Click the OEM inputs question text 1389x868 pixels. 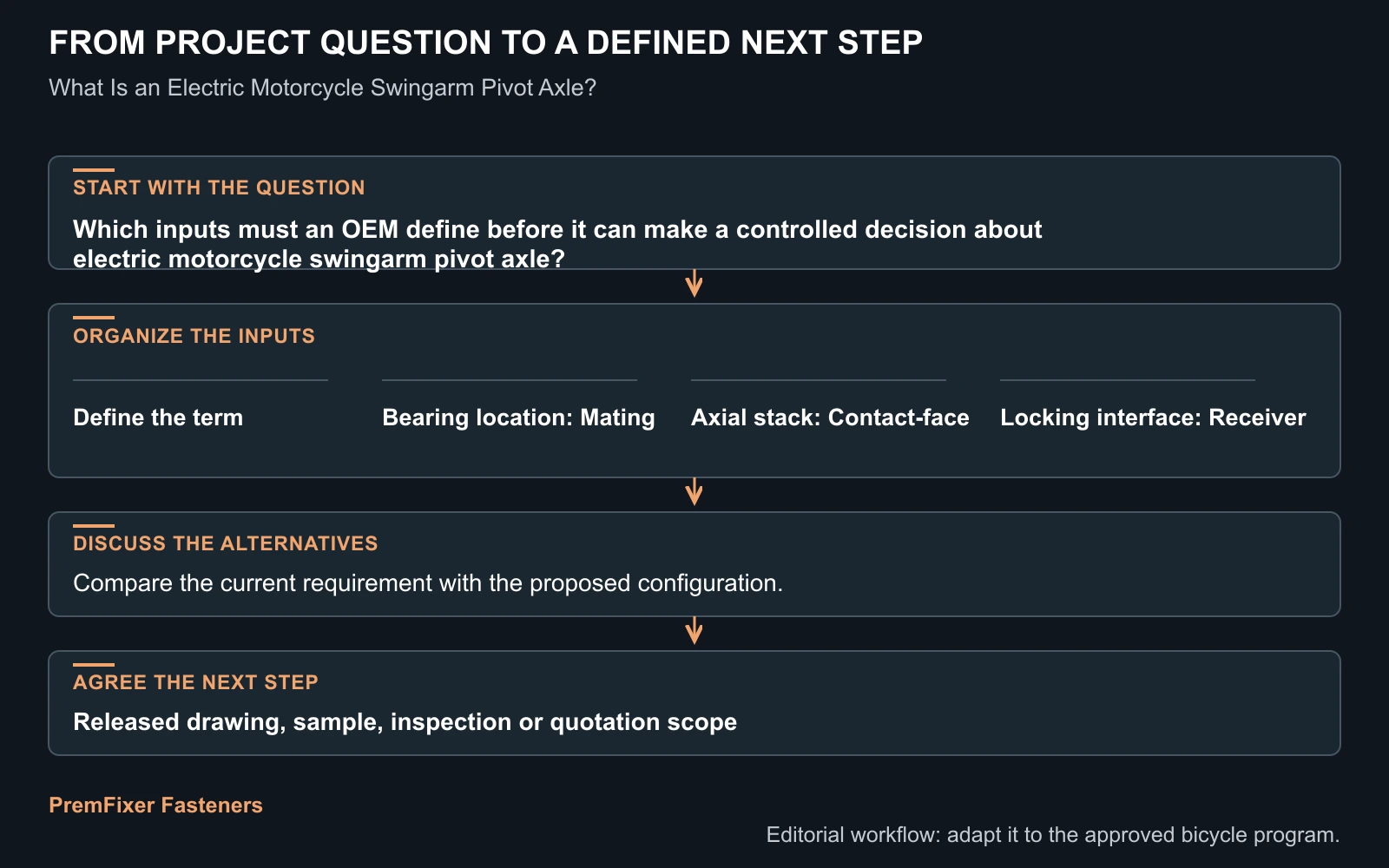coord(557,244)
